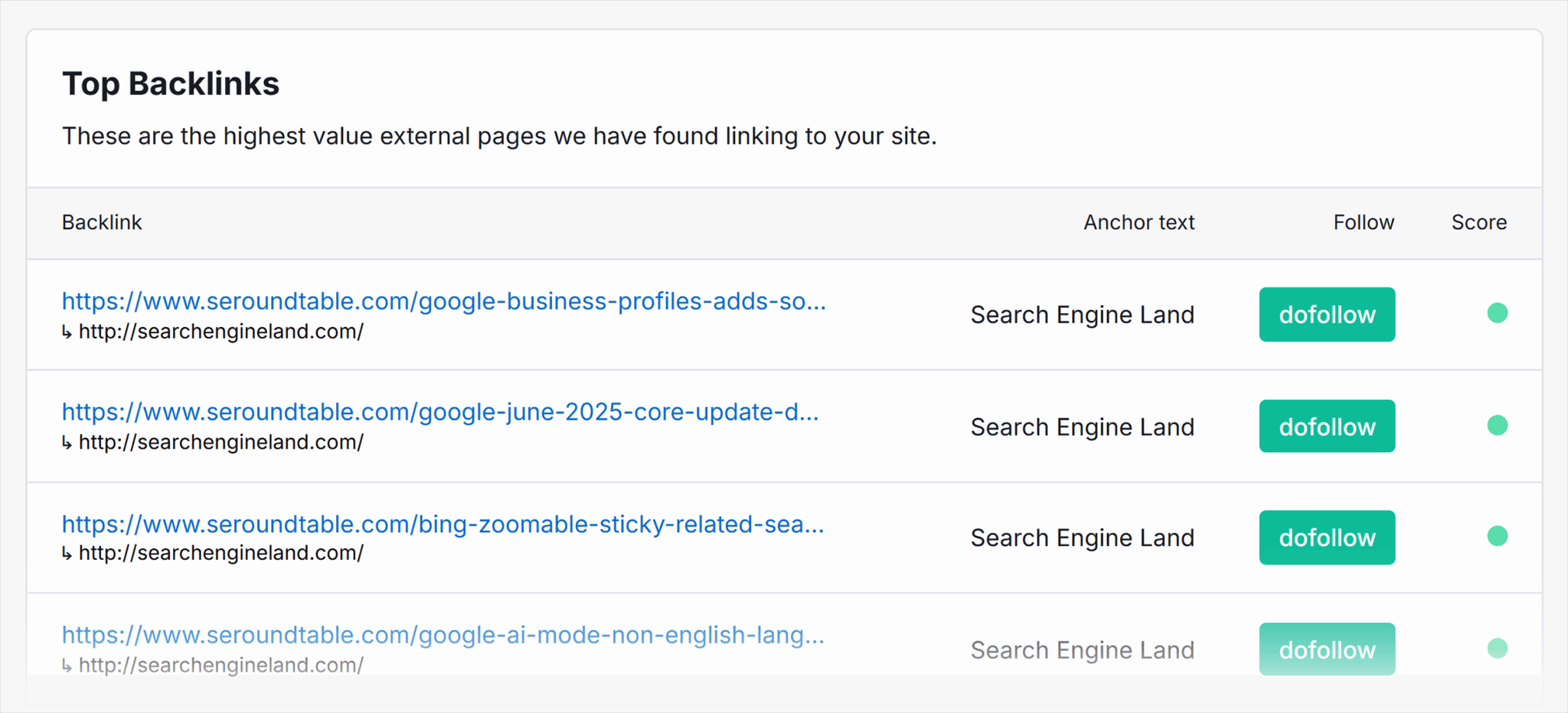This screenshot has height=713, width=1568.
Task: Click dofollow badge for june-2025-core-update backlink
Action: coord(1326,427)
